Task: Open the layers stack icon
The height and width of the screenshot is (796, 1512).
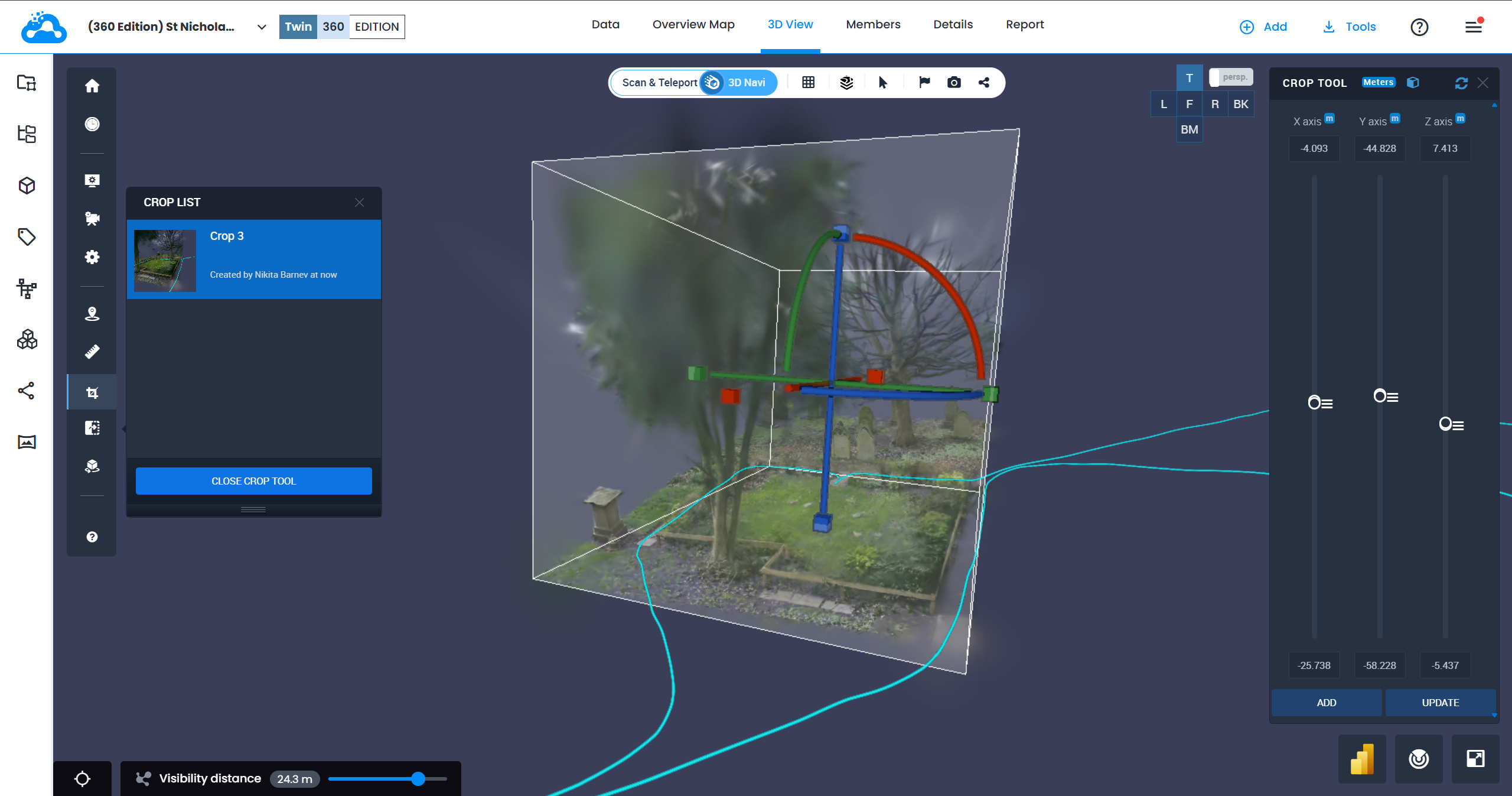Action: pos(846,83)
